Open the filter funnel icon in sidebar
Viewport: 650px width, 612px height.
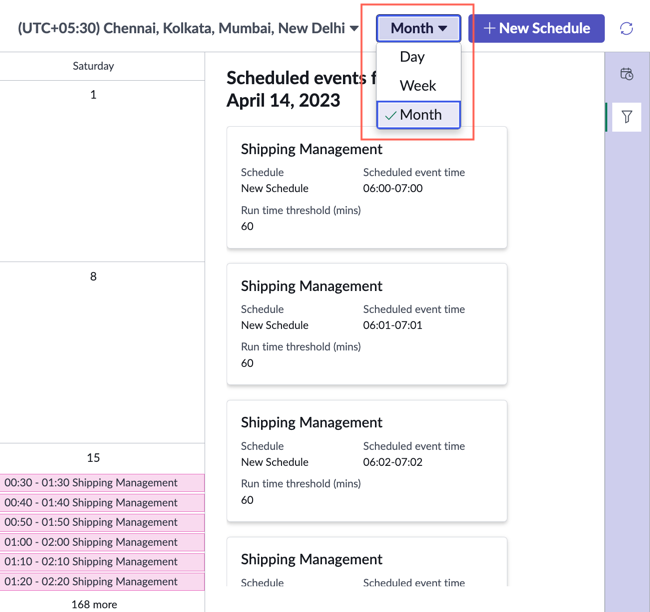[626, 117]
